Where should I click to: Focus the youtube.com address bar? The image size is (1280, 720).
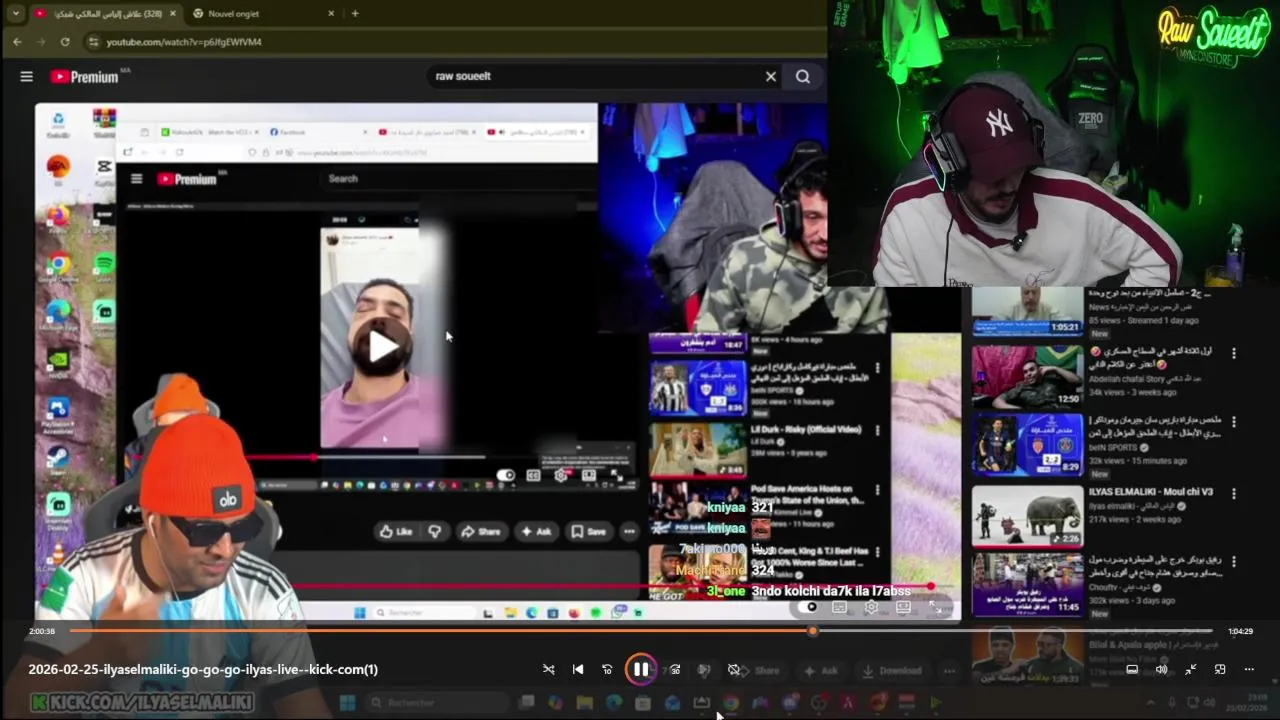(455, 42)
